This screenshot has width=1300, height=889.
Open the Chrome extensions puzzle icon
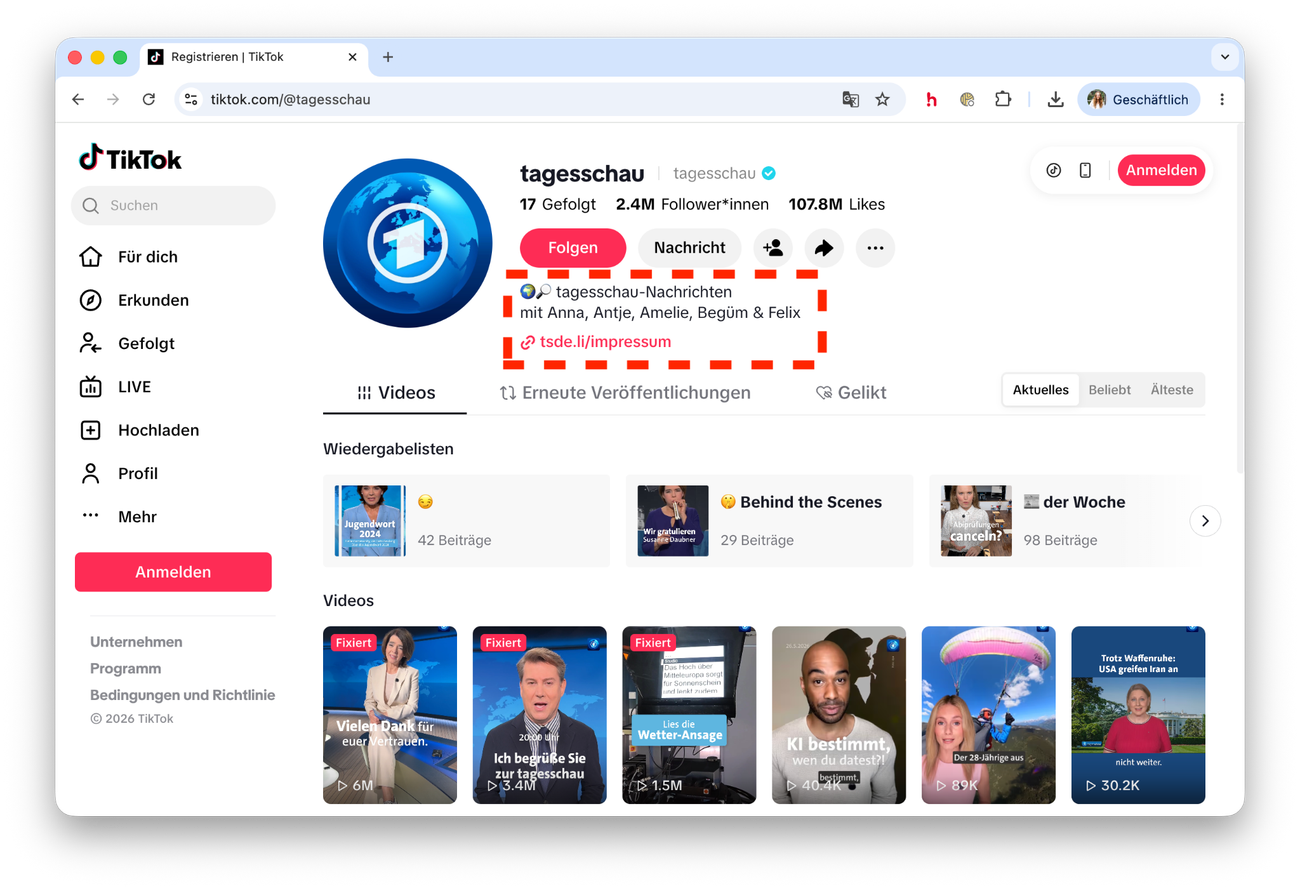pos(1003,100)
